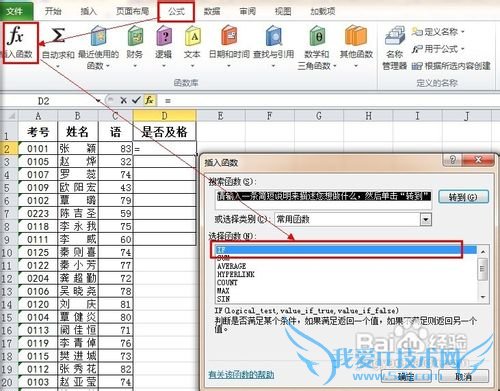
Task: Switch to the Data (数据) tab
Action: [x=212, y=11]
